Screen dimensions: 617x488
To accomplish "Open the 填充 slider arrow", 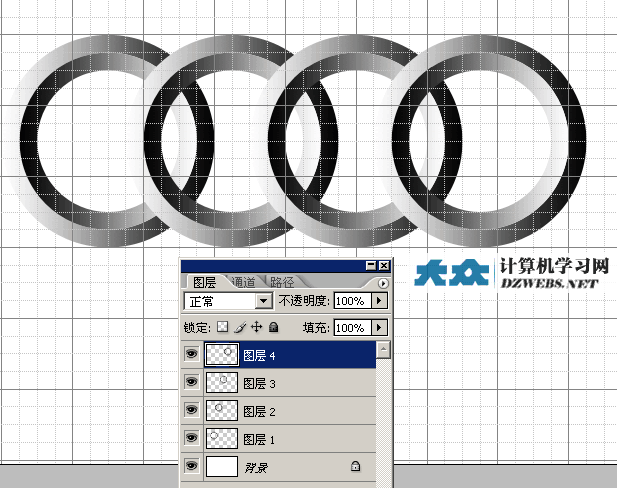I will coord(379,327).
